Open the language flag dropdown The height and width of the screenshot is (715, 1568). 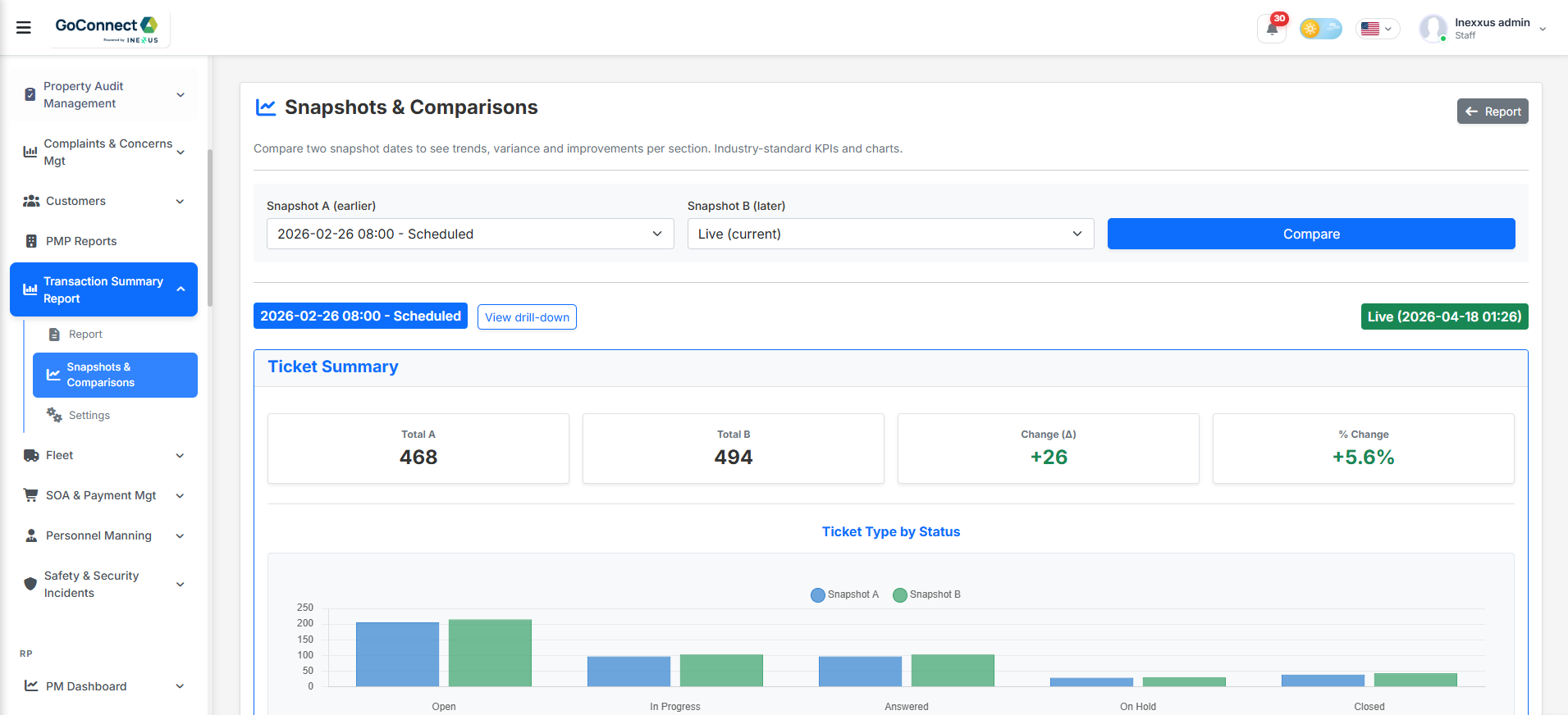coord(1378,29)
